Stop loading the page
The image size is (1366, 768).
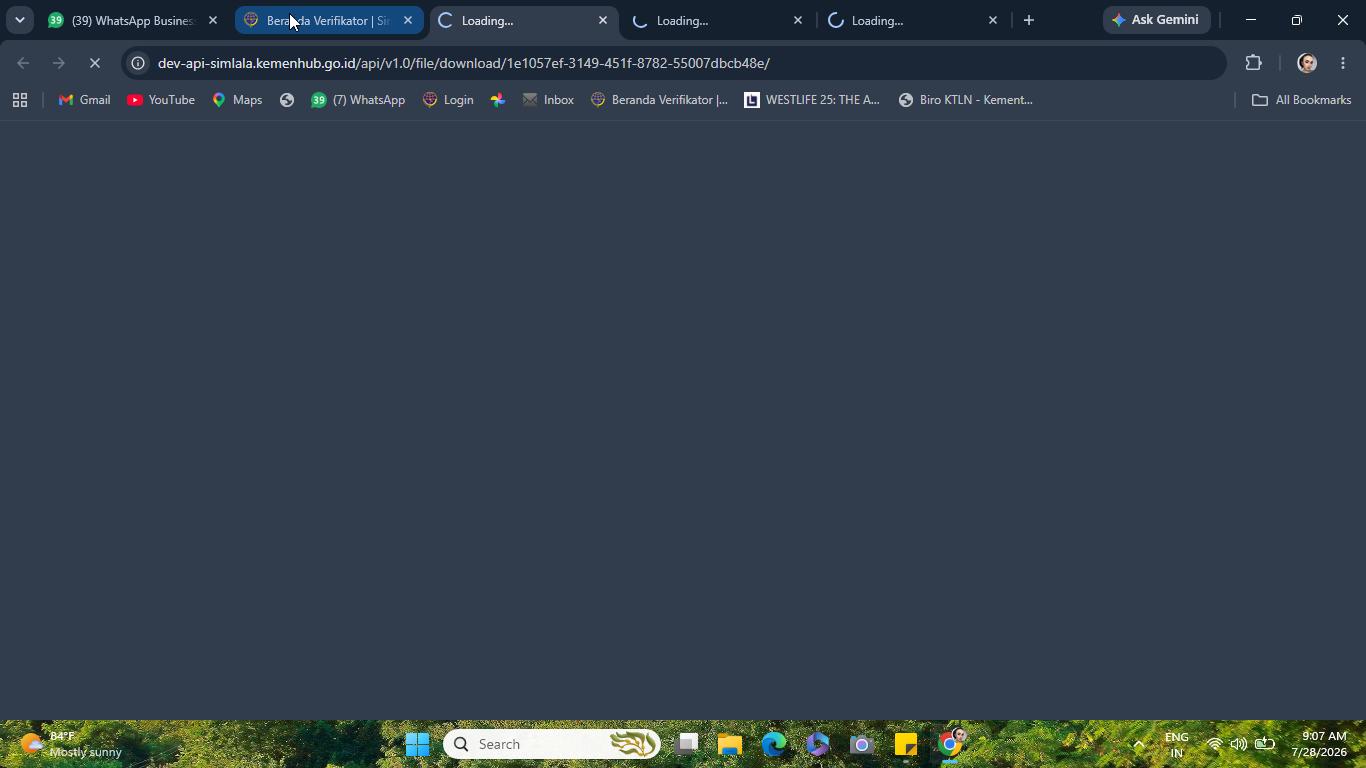coord(95,63)
